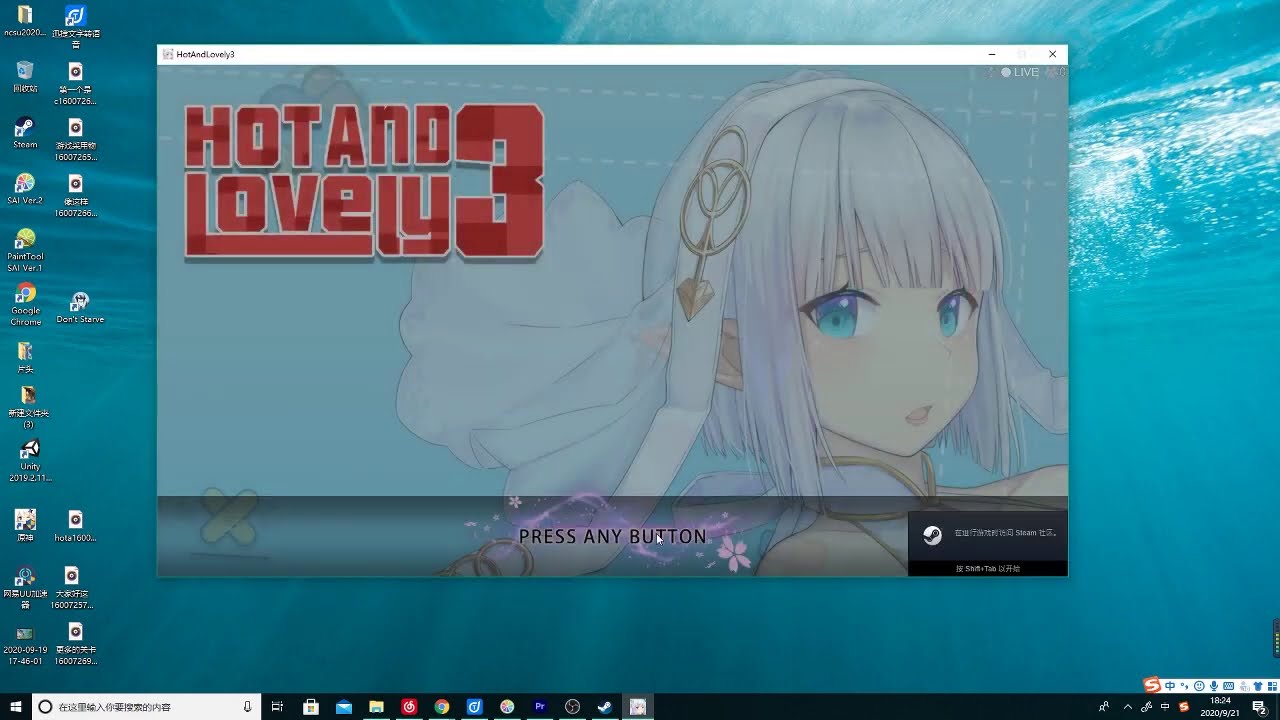
Task: Open the 大家好这 16007257 video file
Action: pyautogui.click(x=71, y=588)
